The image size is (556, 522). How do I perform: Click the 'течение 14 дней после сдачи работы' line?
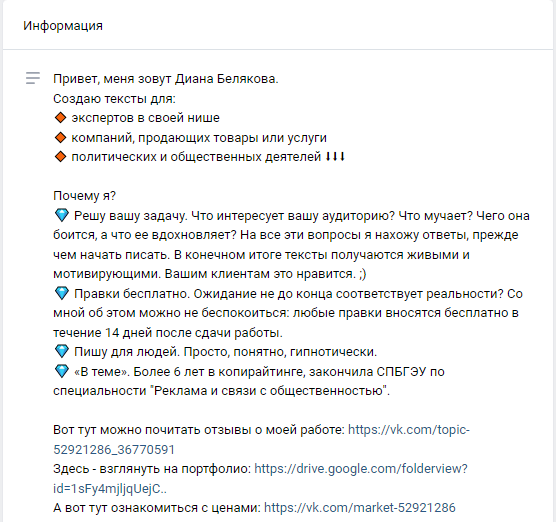pos(168,333)
